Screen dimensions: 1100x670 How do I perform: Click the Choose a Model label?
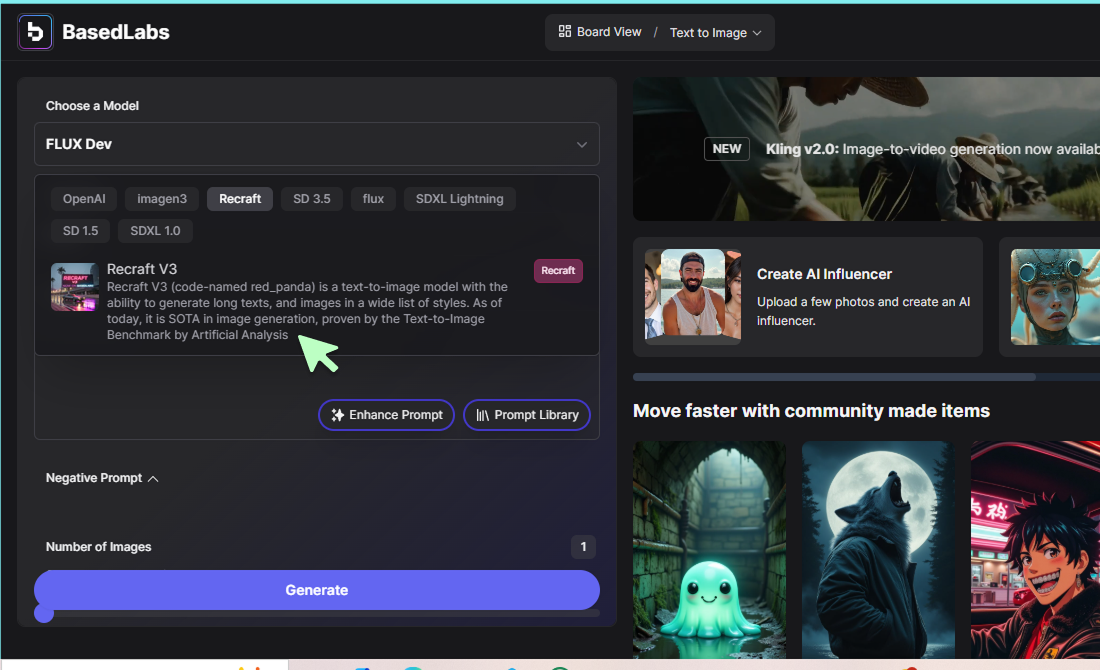click(x=92, y=106)
